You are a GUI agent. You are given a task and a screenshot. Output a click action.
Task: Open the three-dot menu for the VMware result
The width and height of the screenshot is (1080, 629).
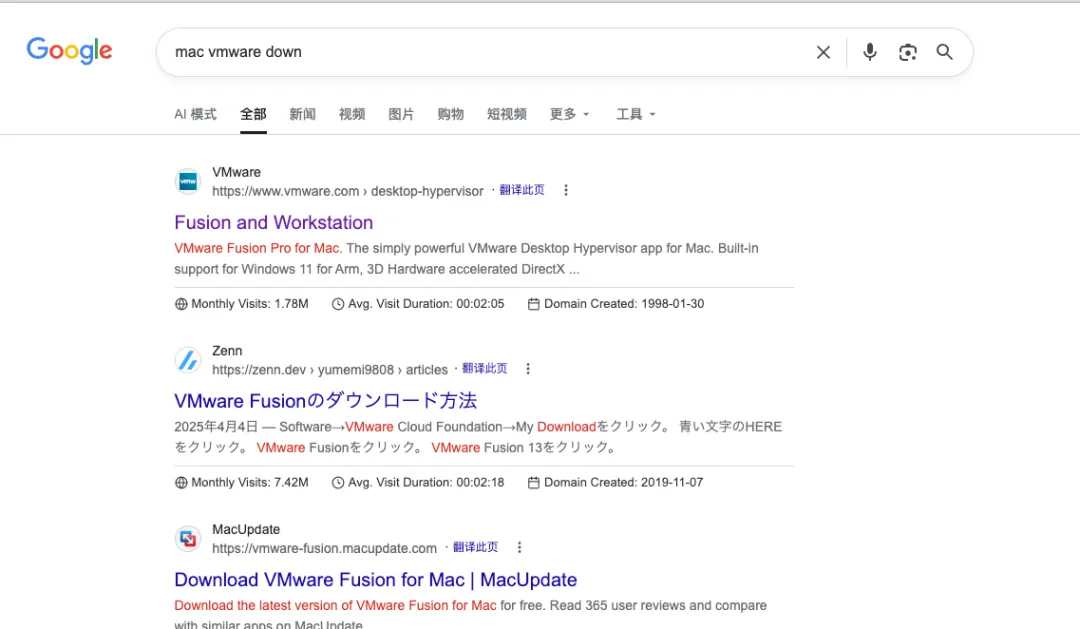565,190
